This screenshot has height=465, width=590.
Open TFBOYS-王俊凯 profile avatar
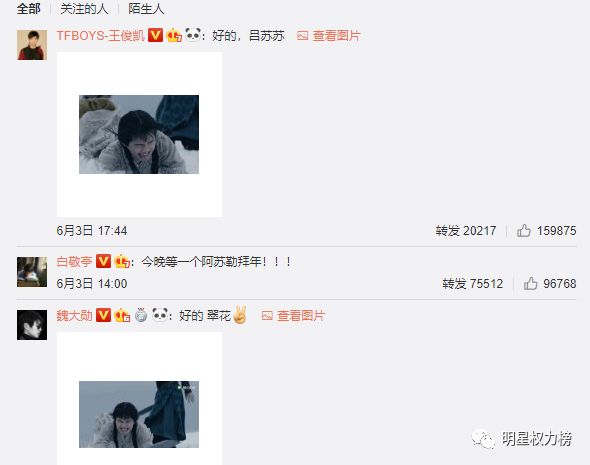click(32, 45)
